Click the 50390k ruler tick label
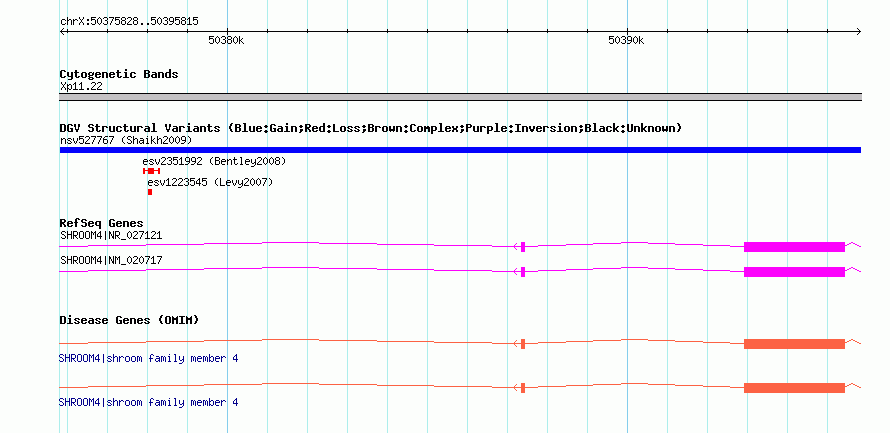The width and height of the screenshot is (890, 433). (626, 41)
